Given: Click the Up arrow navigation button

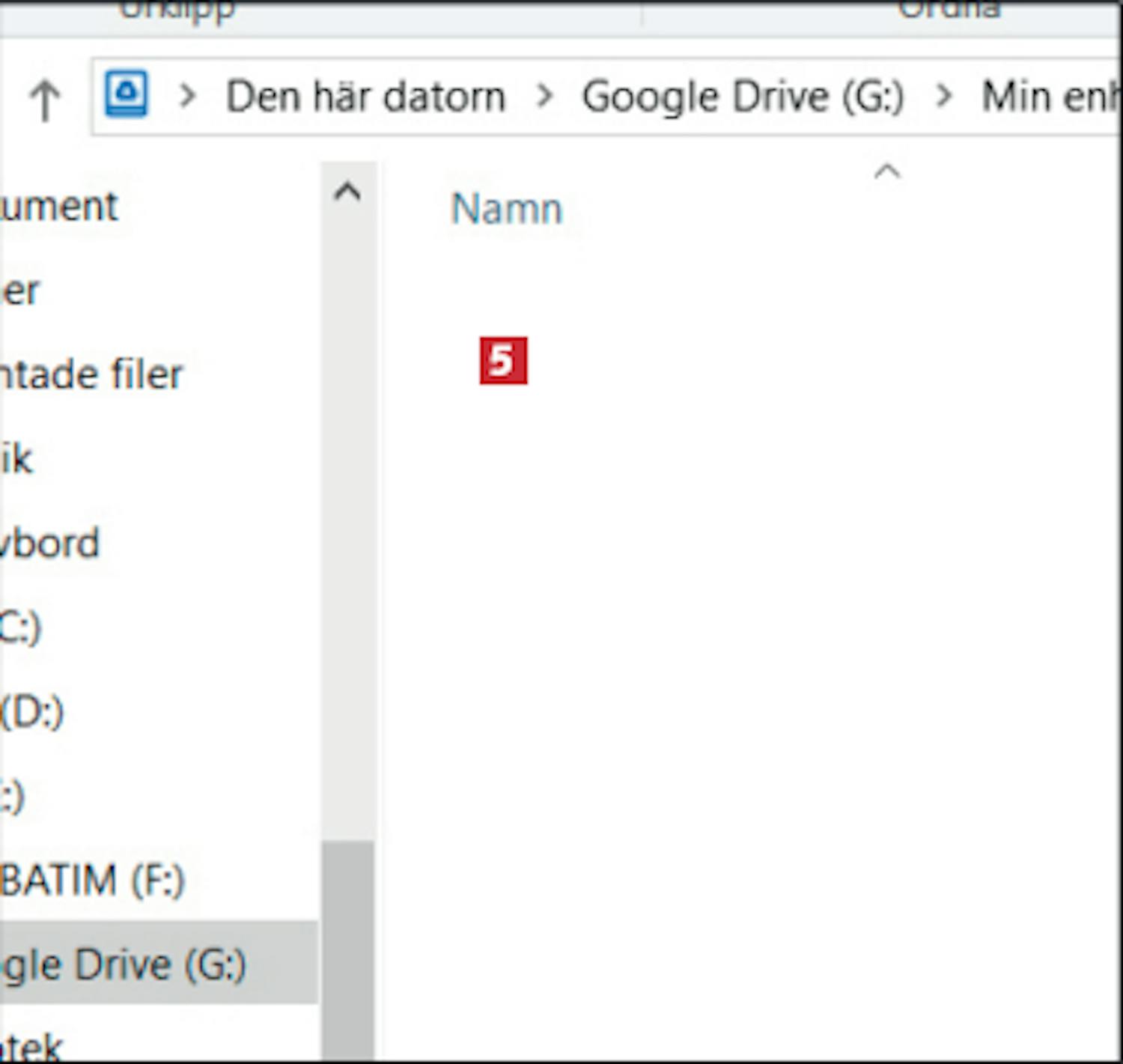Looking at the screenshot, I should (44, 100).
